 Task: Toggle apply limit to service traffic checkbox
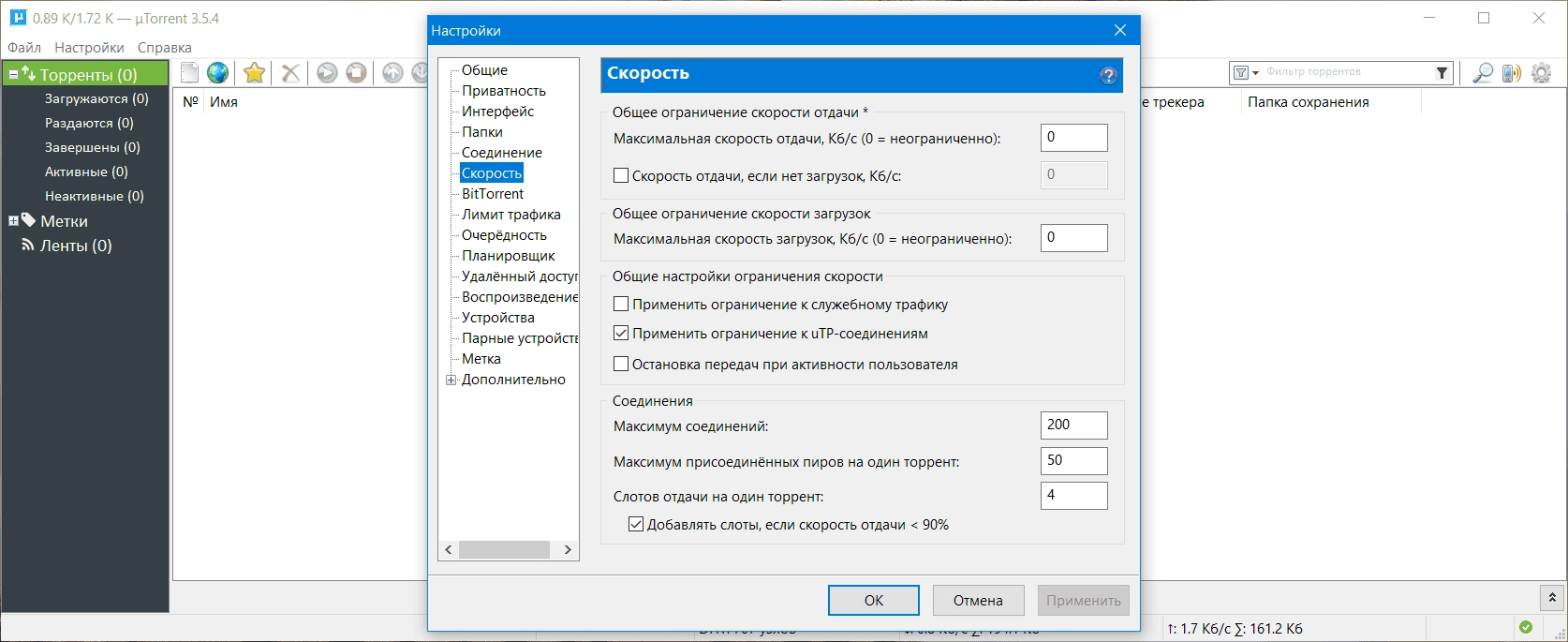tap(621, 304)
